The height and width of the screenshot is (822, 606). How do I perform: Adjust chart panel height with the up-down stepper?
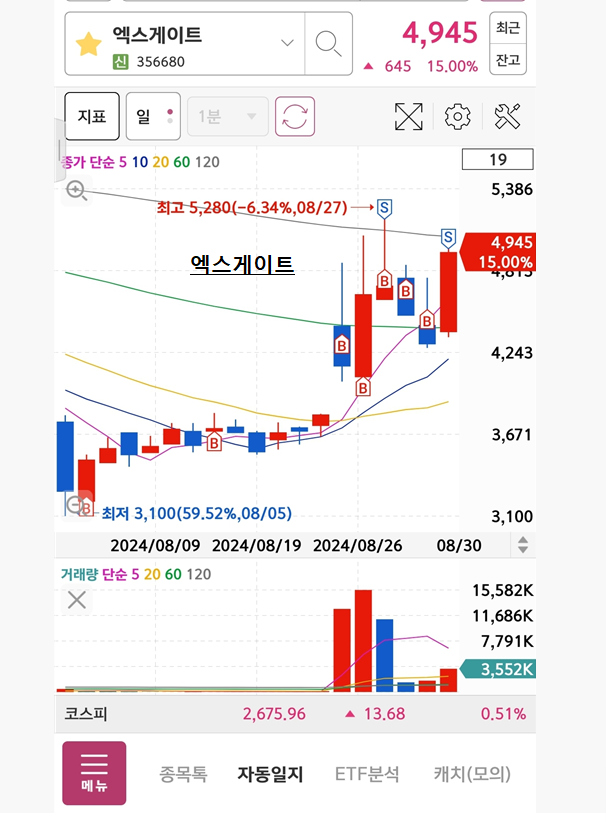pyautogui.click(x=523, y=545)
